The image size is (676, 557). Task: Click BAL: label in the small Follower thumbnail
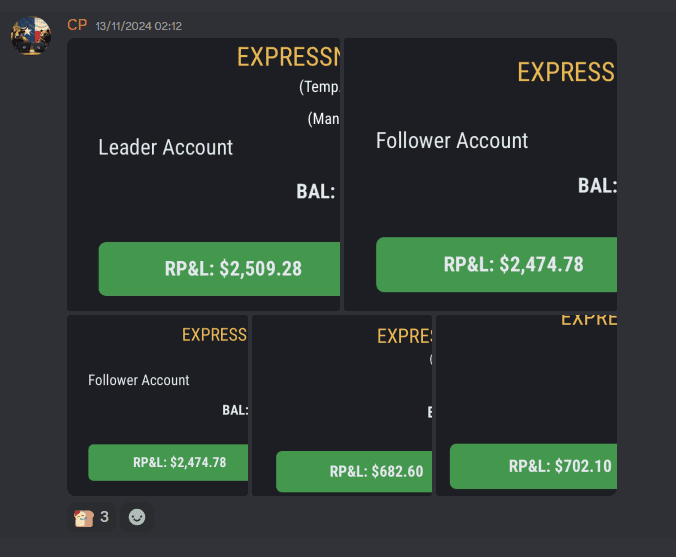[x=235, y=410]
